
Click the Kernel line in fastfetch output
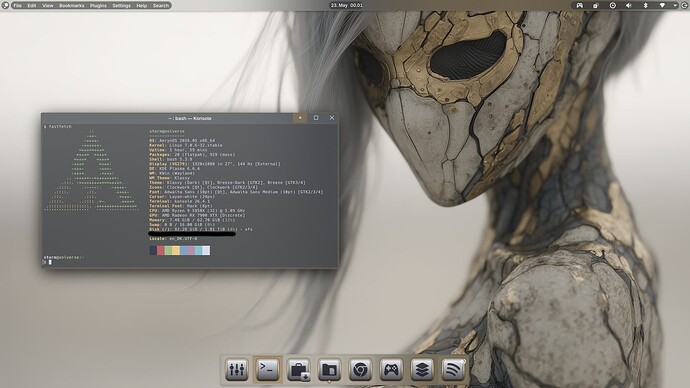tap(186, 145)
